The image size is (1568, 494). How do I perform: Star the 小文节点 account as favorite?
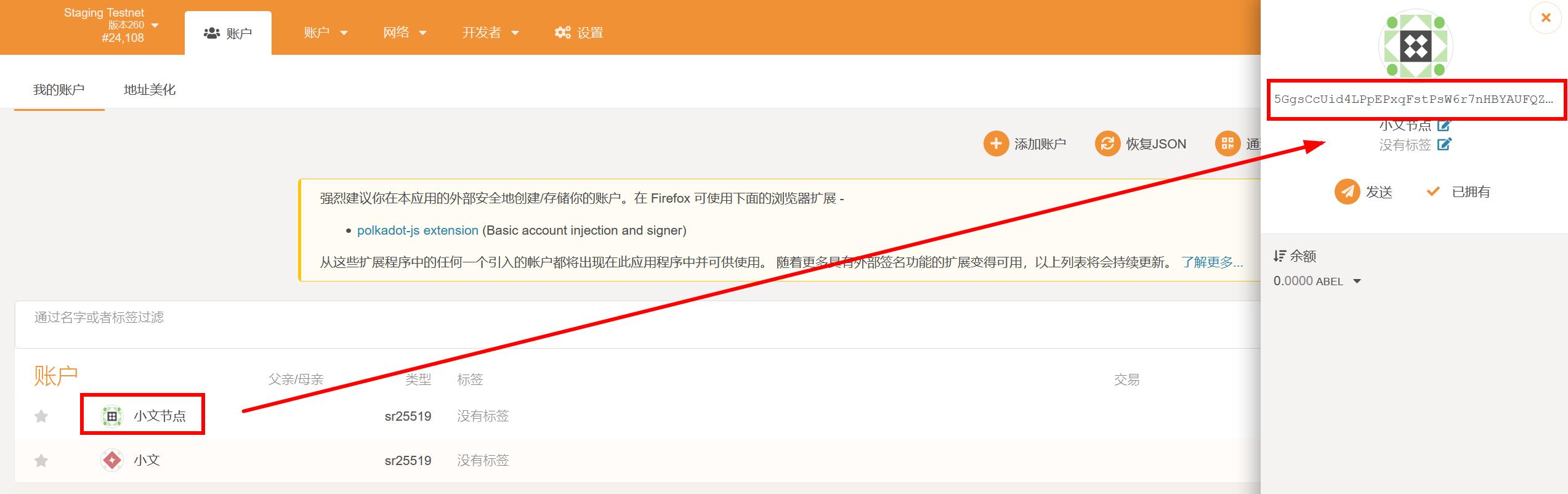point(41,416)
